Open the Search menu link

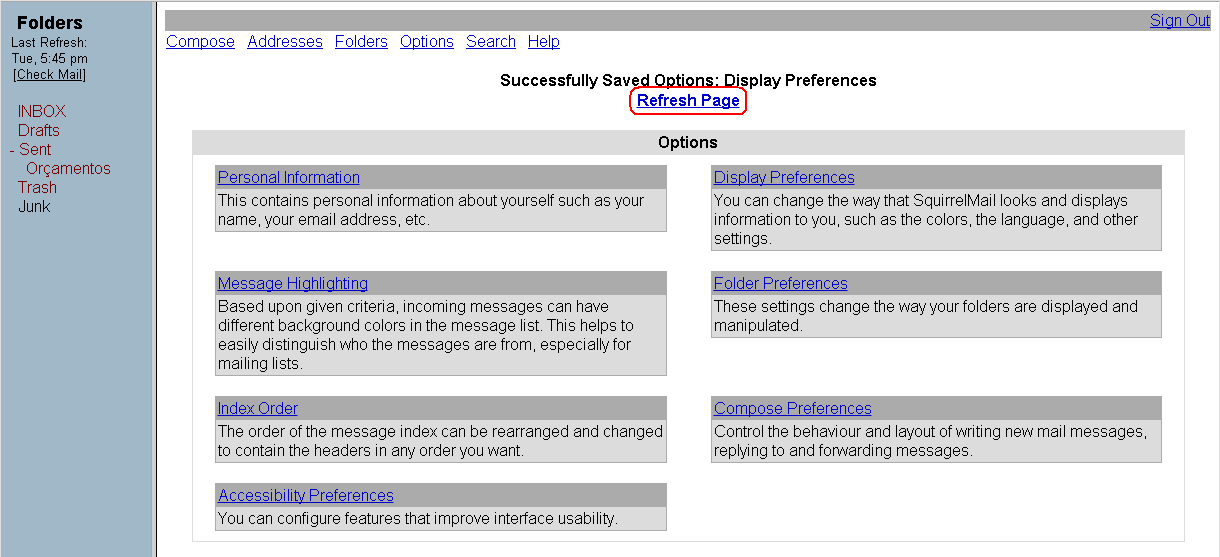491,41
